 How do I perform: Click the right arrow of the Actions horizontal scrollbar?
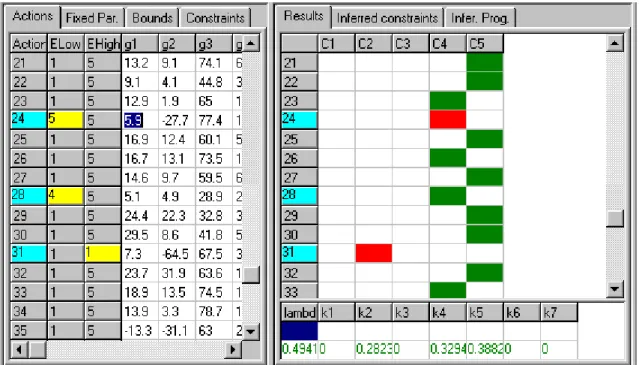[x=233, y=350]
